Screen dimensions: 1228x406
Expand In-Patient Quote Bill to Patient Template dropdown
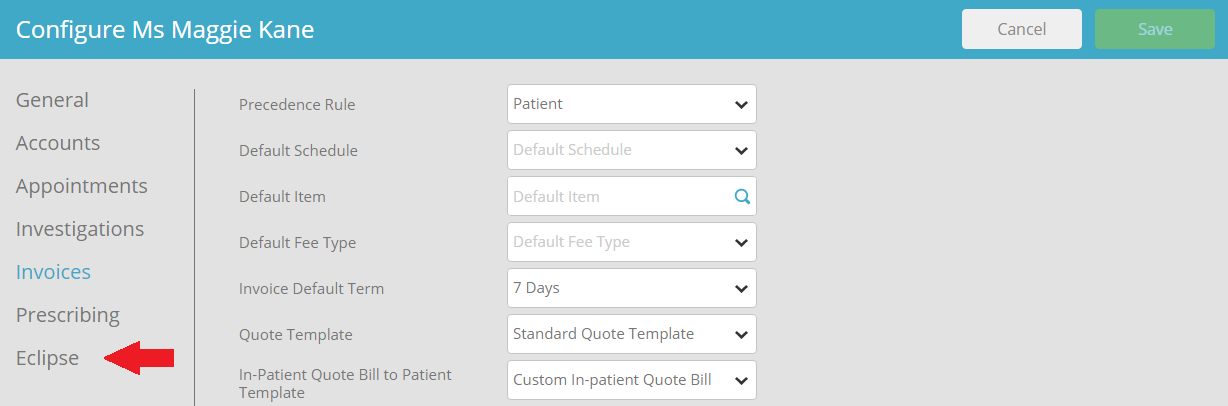point(630,380)
